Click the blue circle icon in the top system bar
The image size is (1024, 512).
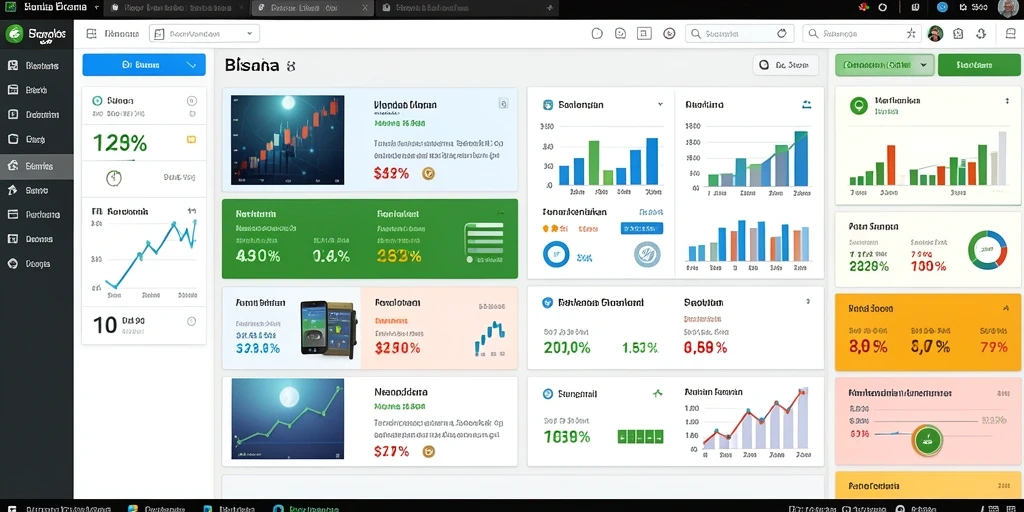coord(942,7)
